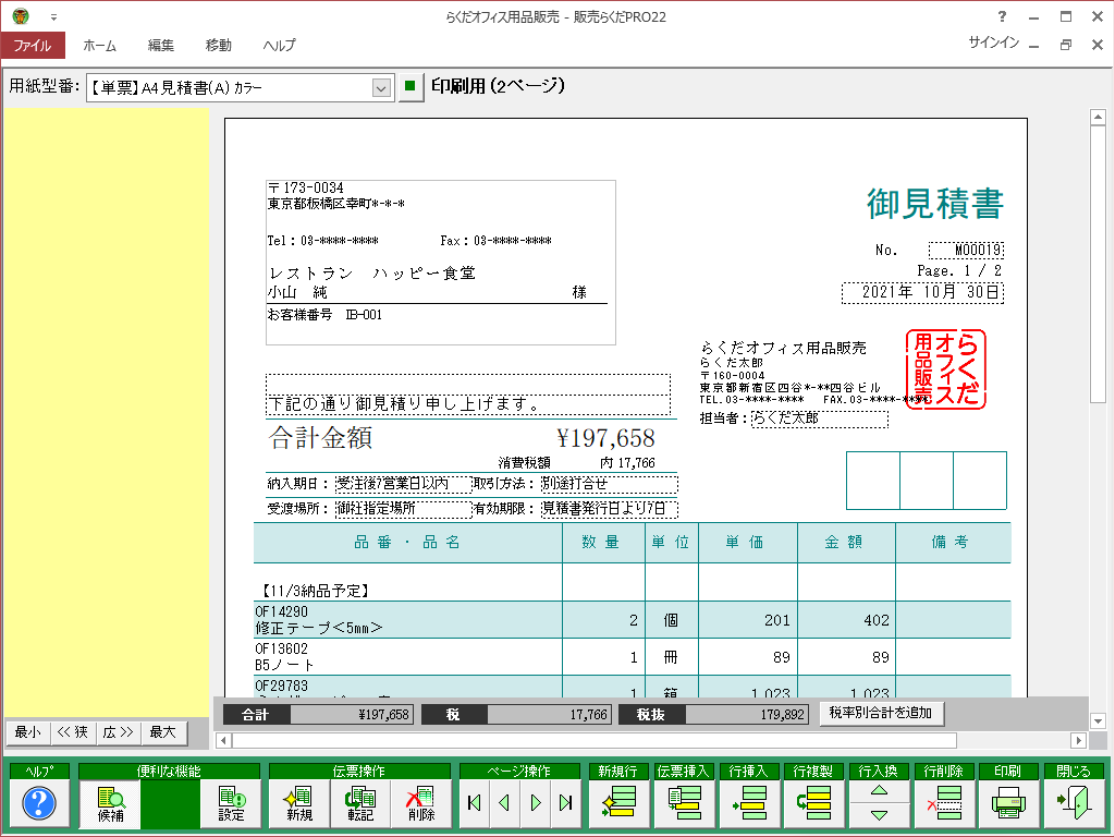Click the 転記 transfer slip icon

pos(360,802)
